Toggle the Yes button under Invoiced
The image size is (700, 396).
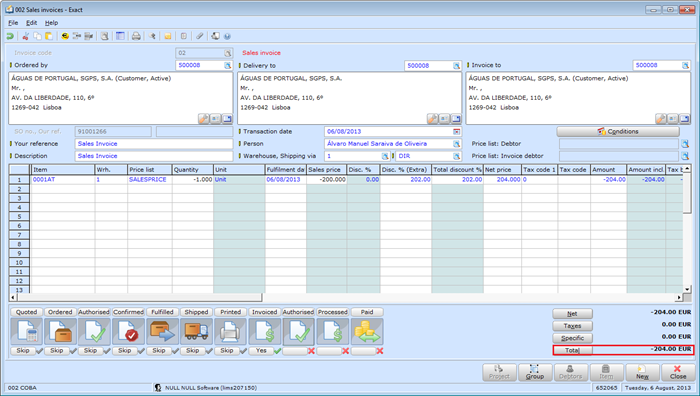click(x=261, y=351)
